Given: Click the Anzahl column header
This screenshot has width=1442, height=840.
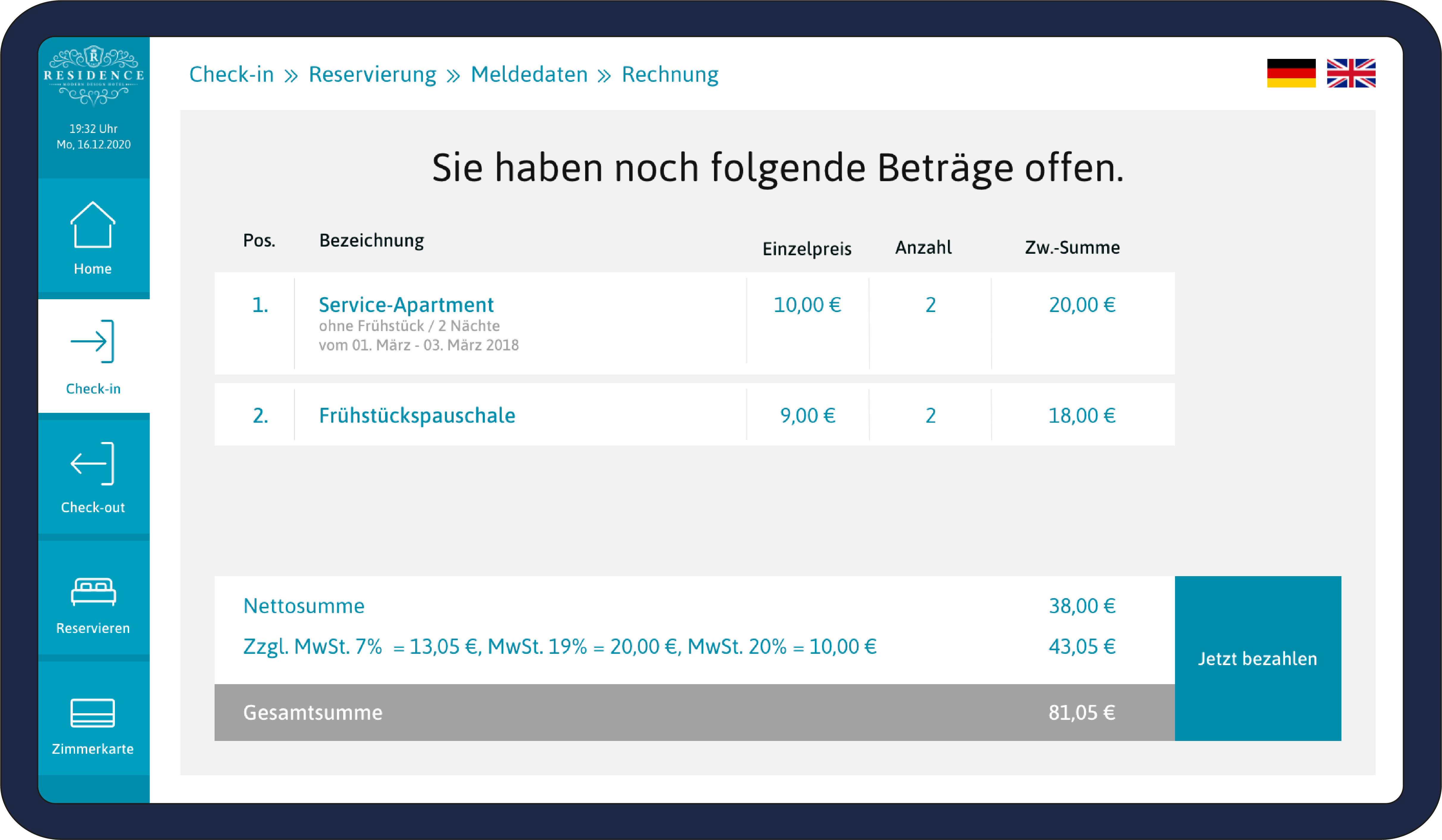Looking at the screenshot, I should (924, 247).
